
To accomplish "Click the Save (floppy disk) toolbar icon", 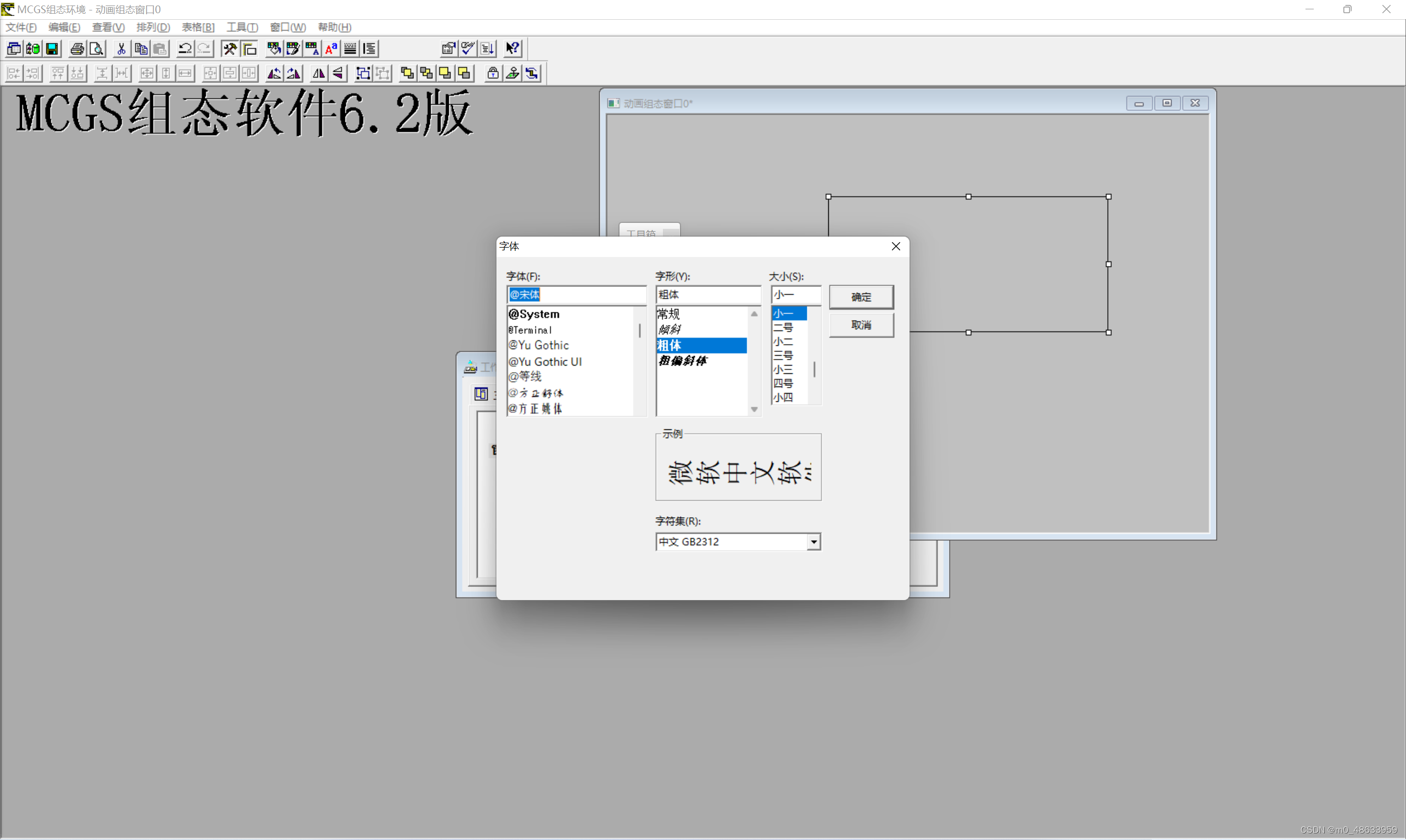I will 52,49.
